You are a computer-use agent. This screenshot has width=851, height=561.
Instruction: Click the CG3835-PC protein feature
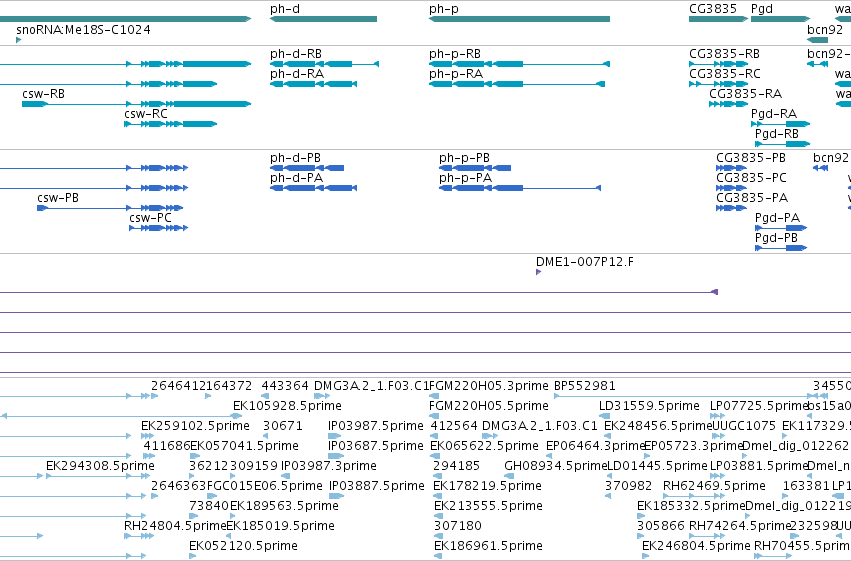click(x=732, y=188)
